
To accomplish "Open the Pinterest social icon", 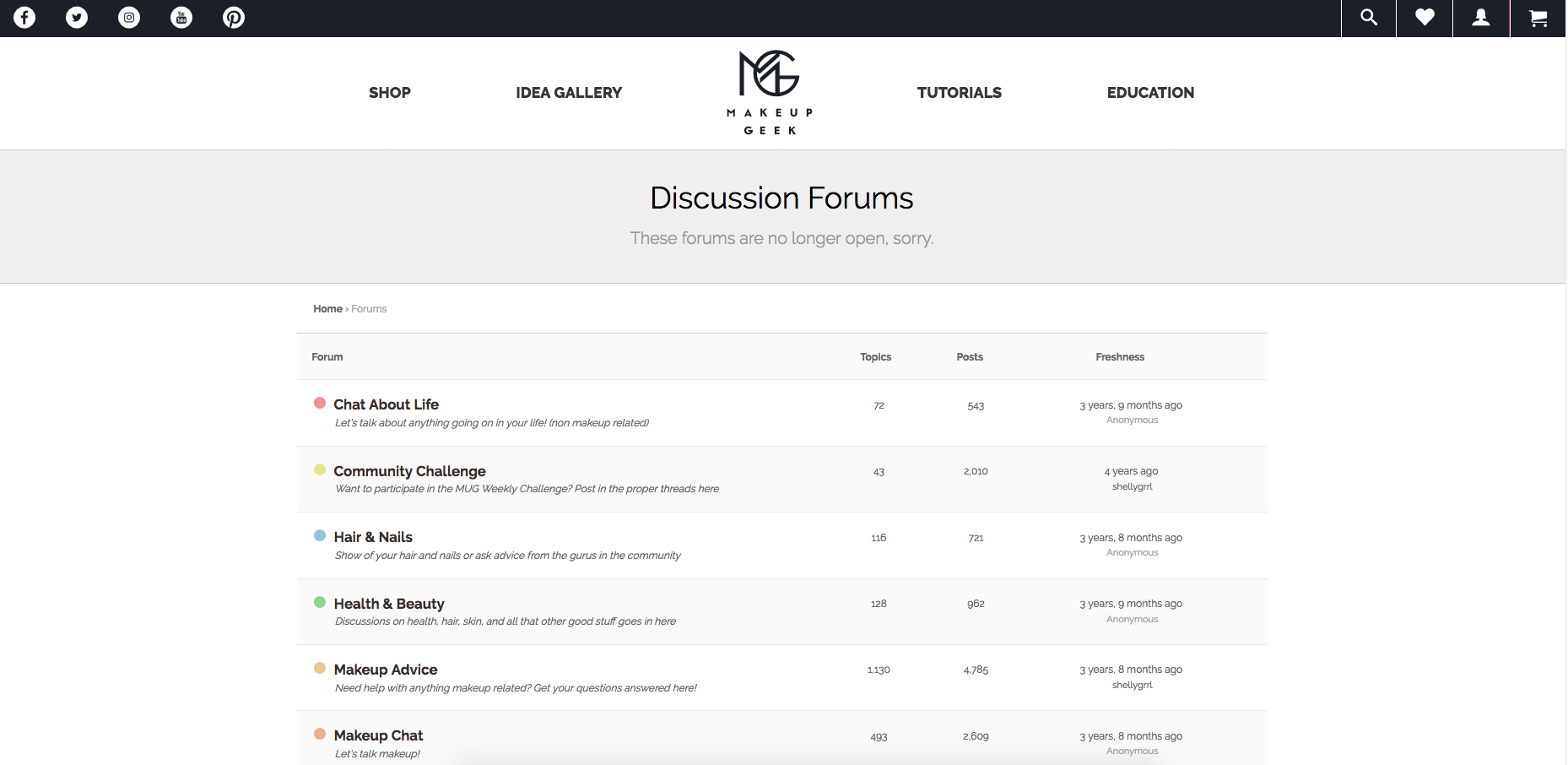I will [x=234, y=17].
